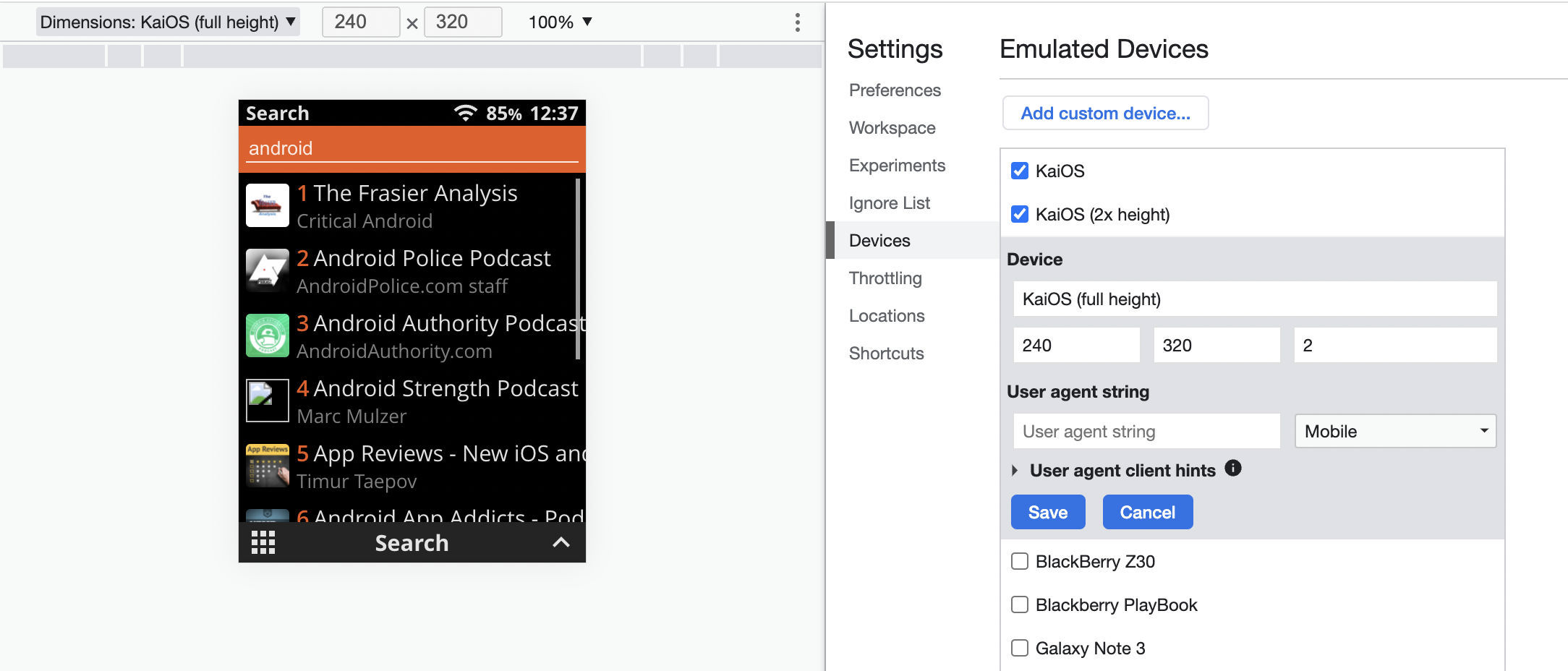Click the android search box in emulated app

412,148
